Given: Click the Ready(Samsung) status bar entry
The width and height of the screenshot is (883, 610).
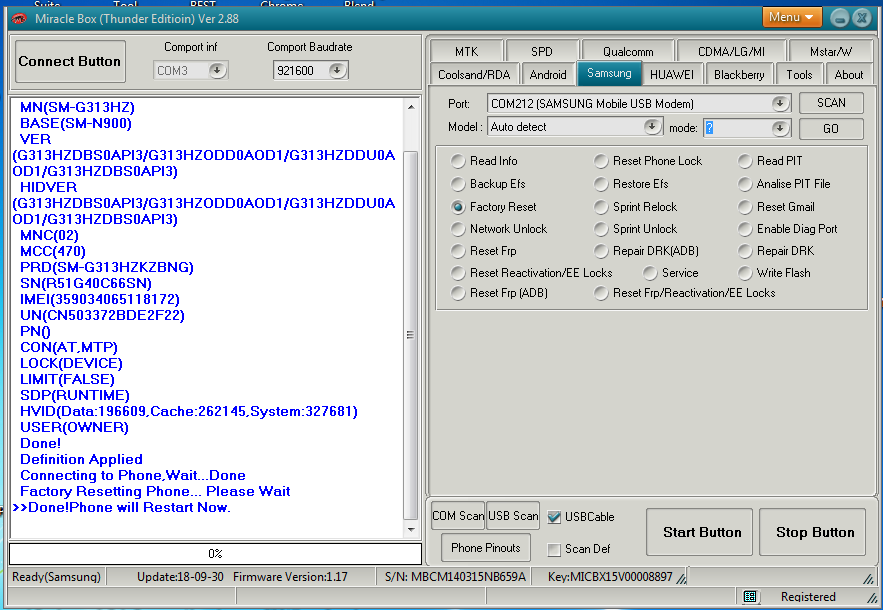Looking at the screenshot, I should (x=56, y=577).
